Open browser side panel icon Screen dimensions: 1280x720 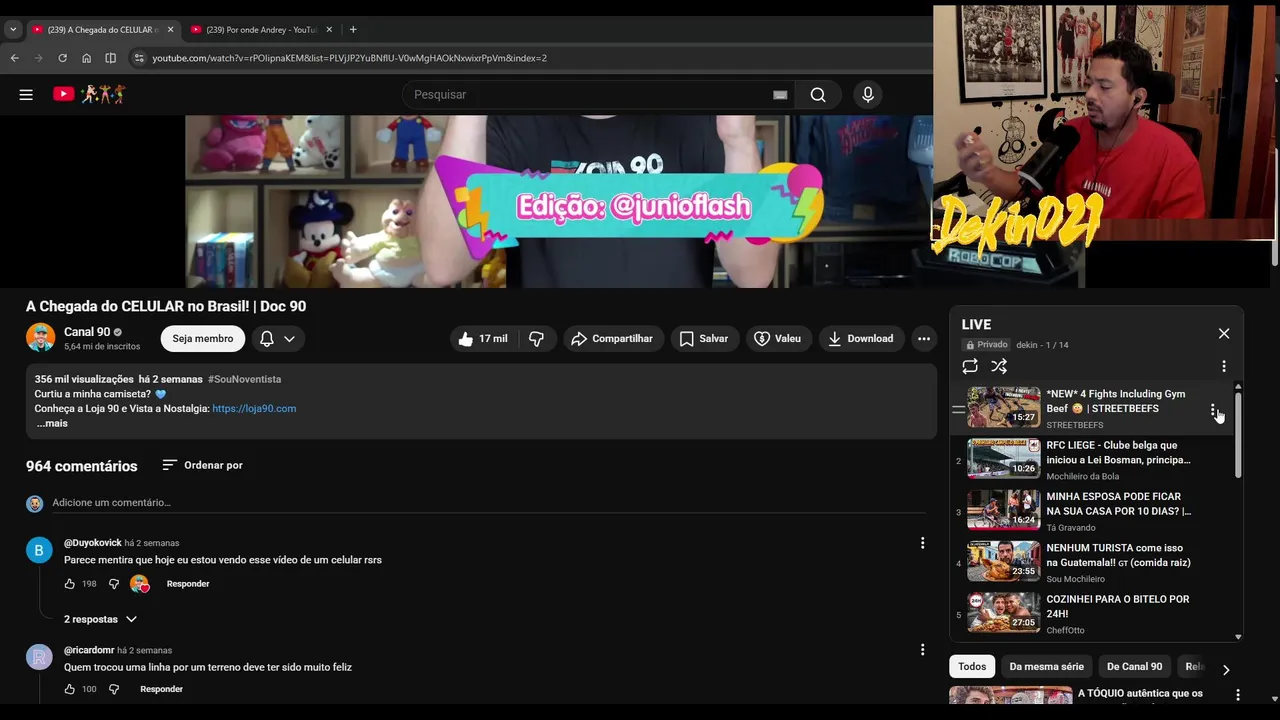point(110,58)
